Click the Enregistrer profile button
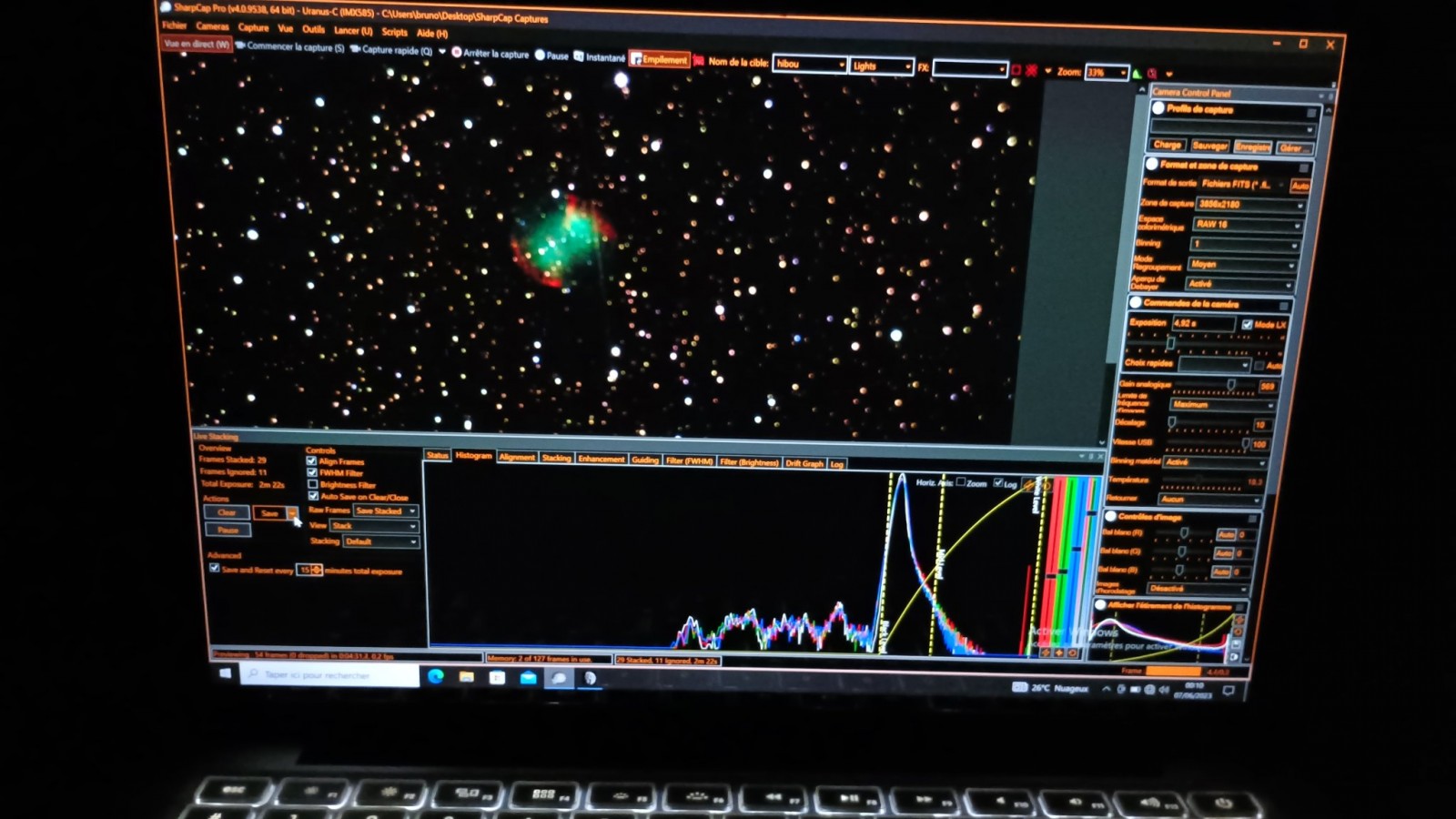Screen dimensions: 1456x819 (1253, 147)
